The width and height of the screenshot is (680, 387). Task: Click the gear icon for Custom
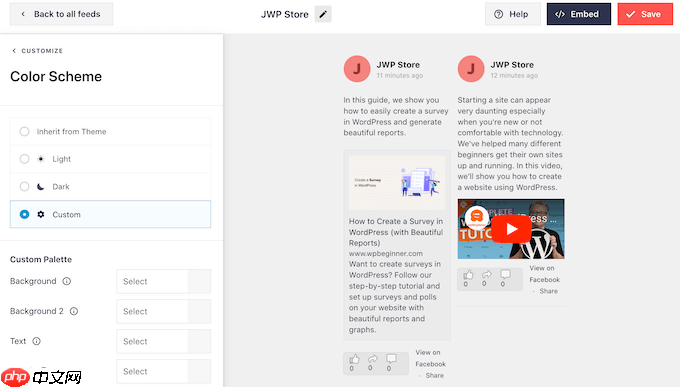pyautogui.click(x=41, y=214)
